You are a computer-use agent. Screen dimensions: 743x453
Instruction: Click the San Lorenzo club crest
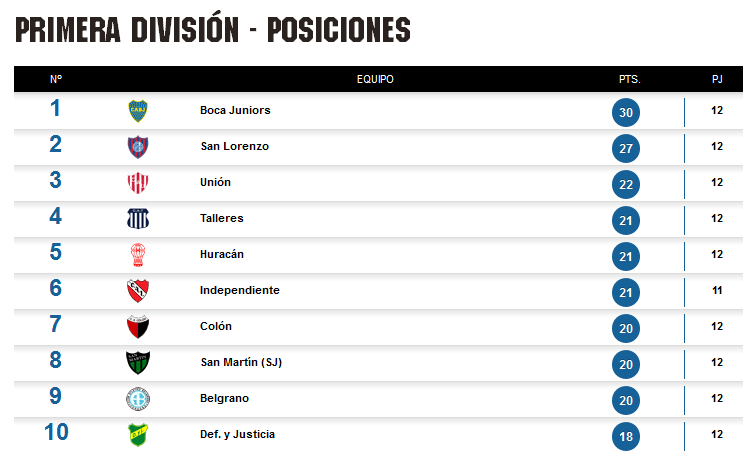pos(138,147)
